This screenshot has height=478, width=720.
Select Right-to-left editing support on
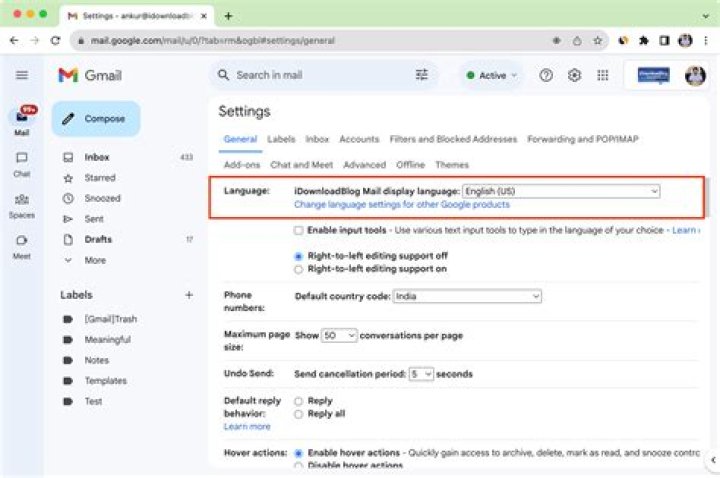coord(298,270)
